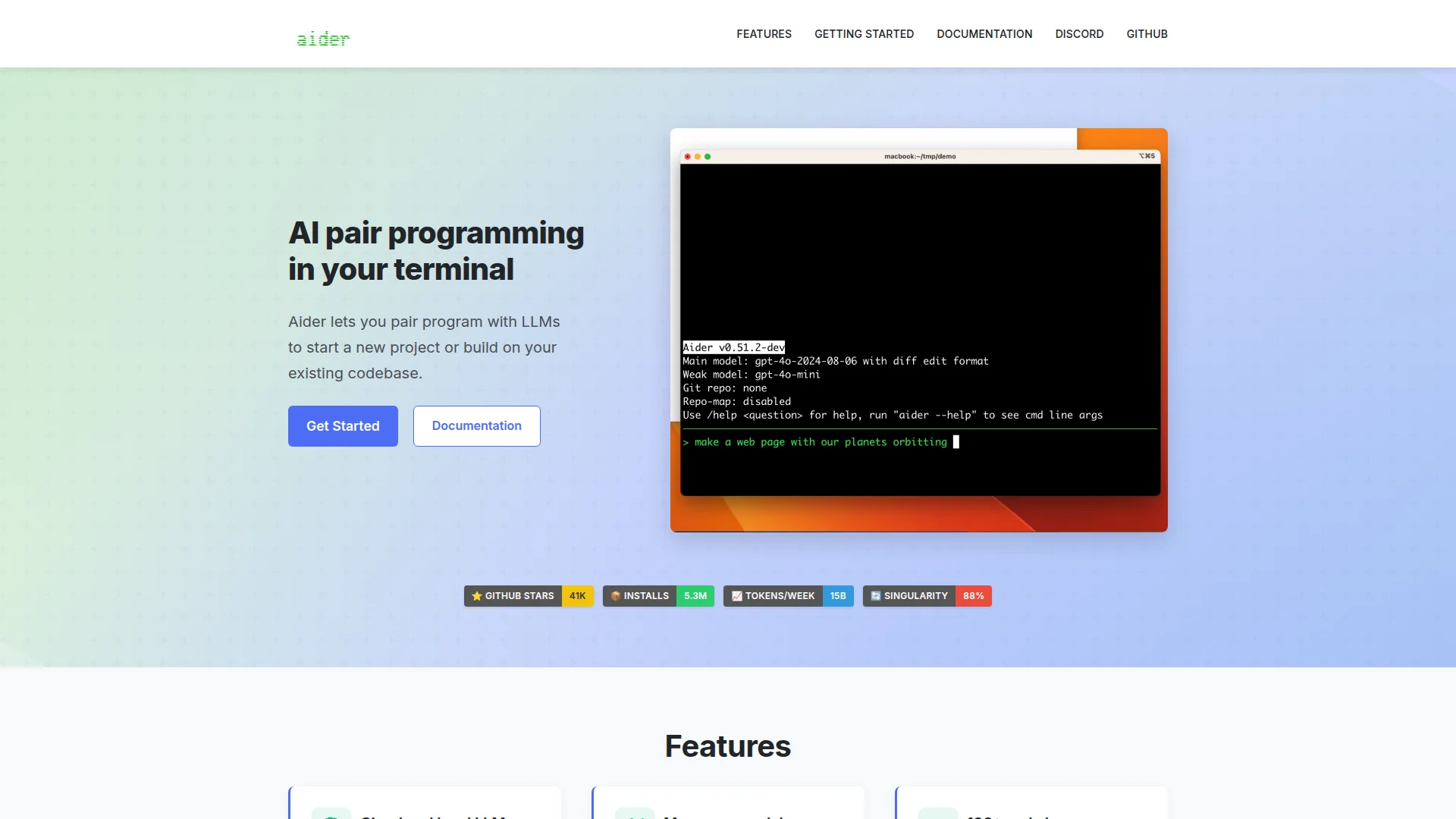Screen dimensions: 1456x819
Task: Click the red traffic light on the terminal
Action: click(x=687, y=156)
